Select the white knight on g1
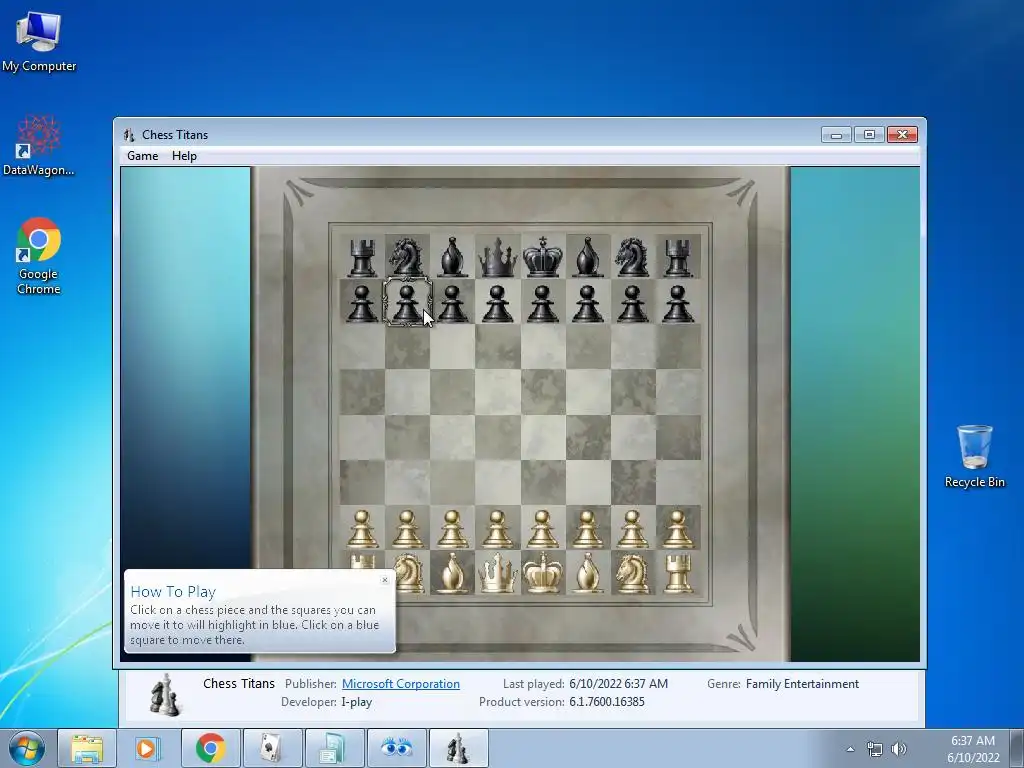The height and width of the screenshot is (768, 1024). pos(632,573)
